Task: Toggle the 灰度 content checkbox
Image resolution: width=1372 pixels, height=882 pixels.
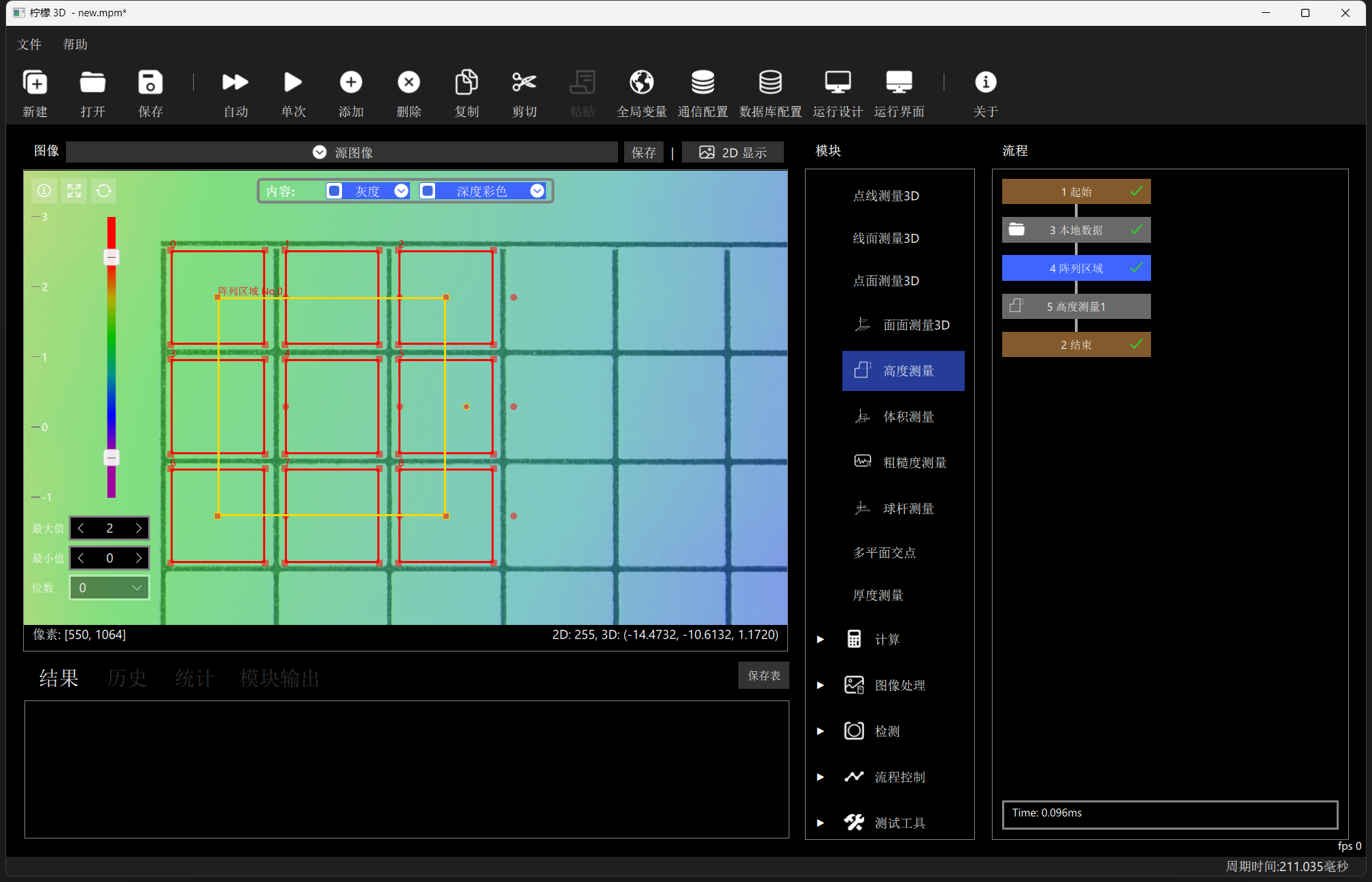Action: 334,191
